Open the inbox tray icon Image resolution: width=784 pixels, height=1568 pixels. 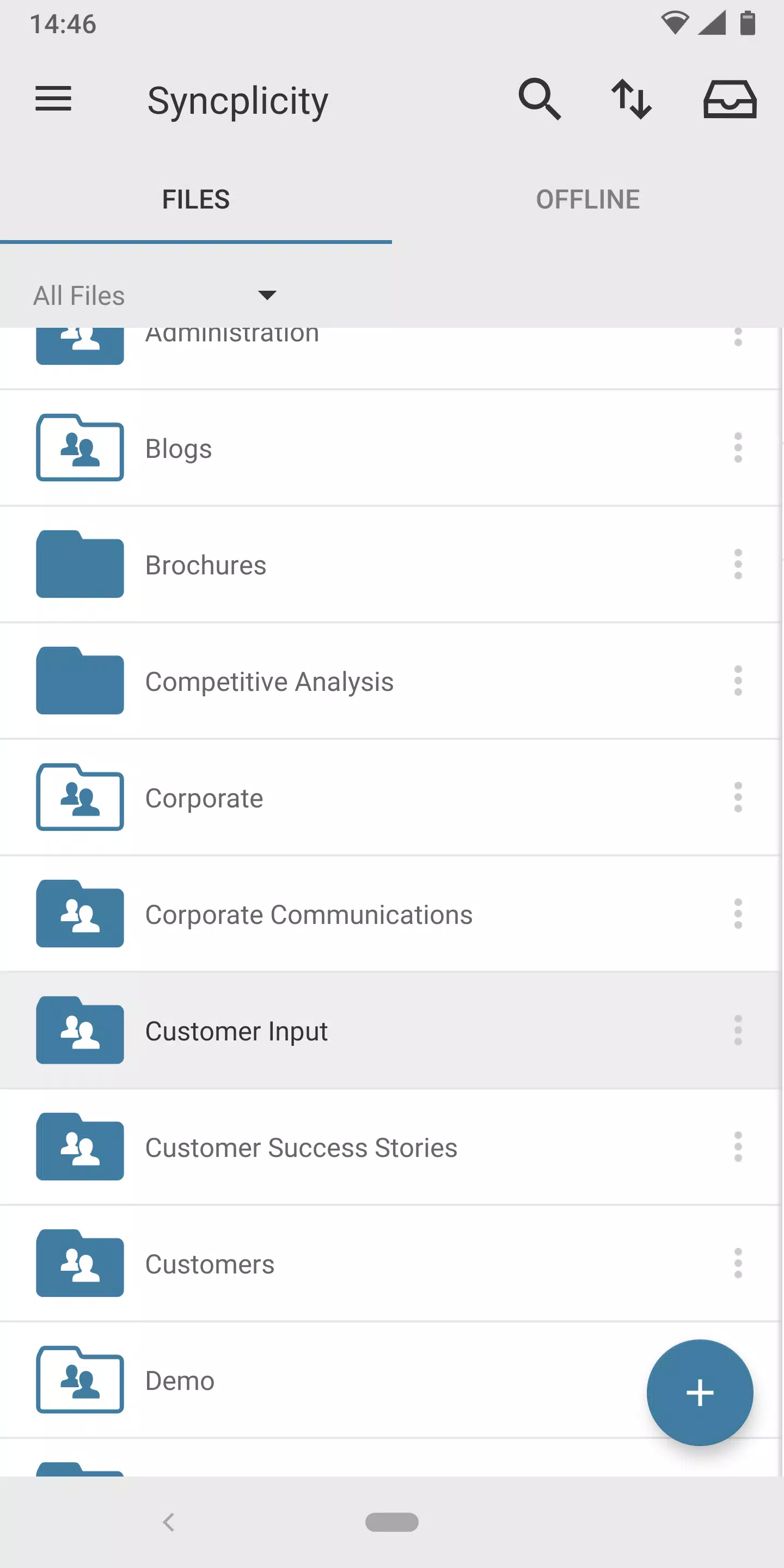[x=730, y=99]
